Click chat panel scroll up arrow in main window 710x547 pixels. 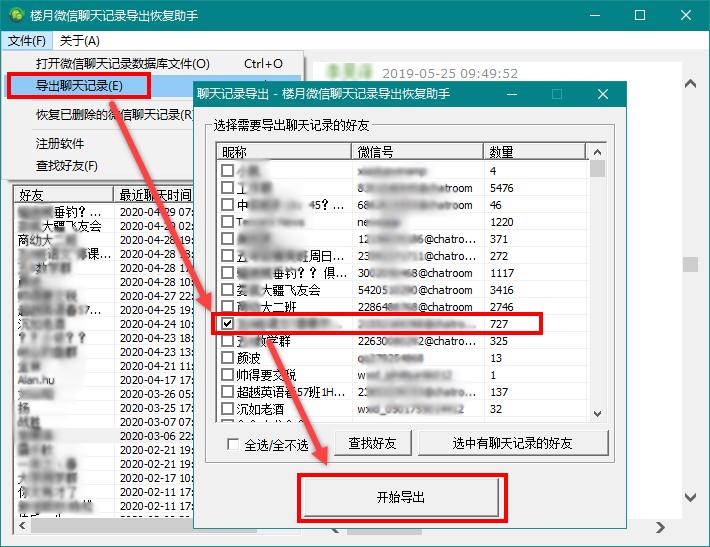tap(691, 83)
